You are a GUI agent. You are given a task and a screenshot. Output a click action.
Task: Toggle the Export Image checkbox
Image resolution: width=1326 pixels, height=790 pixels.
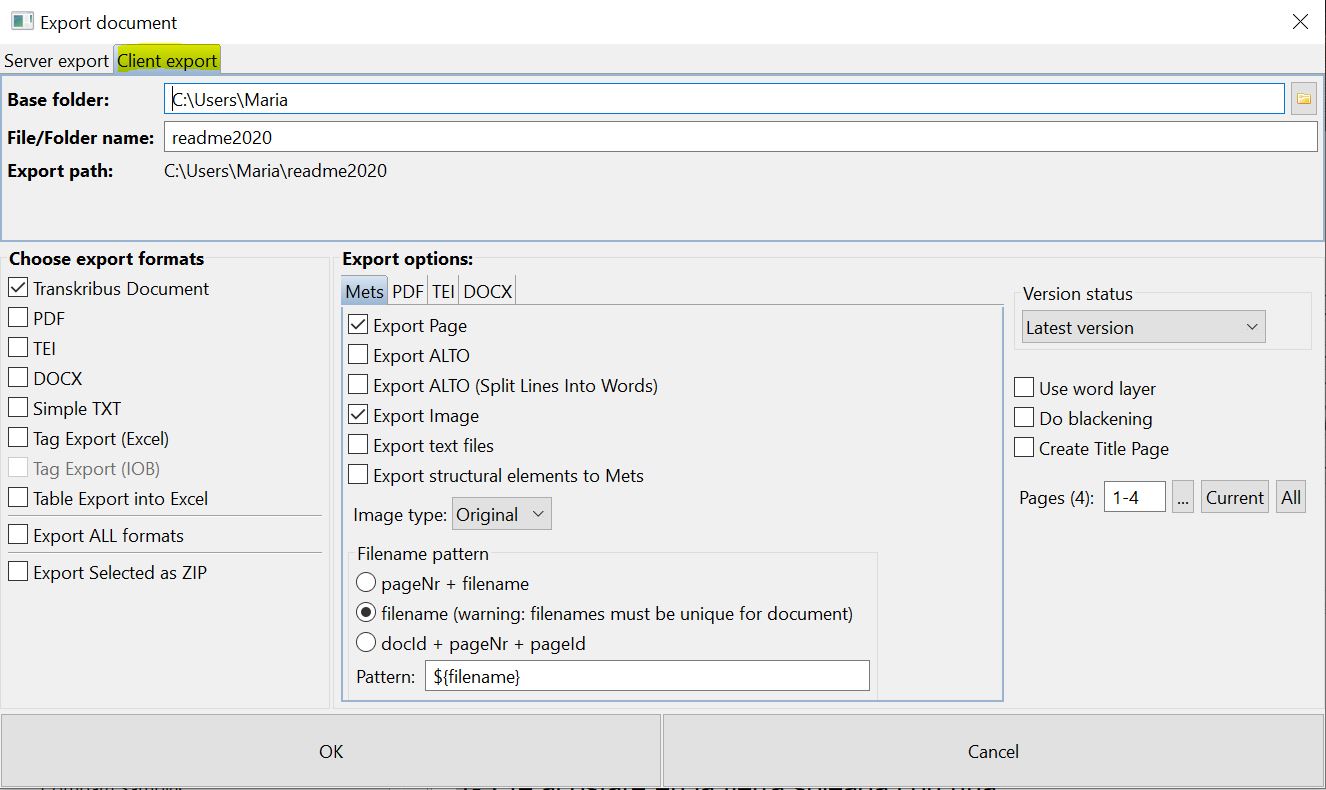pyautogui.click(x=358, y=415)
